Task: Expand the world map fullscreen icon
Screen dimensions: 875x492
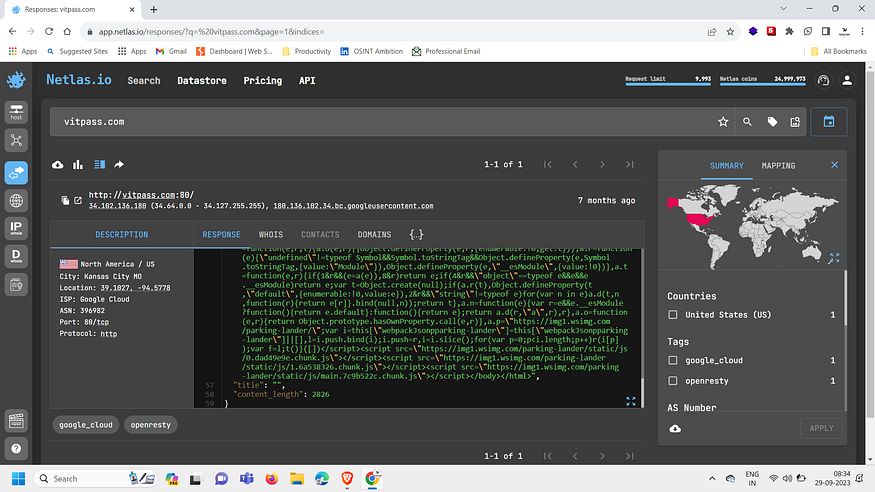Action: click(x=834, y=258)
